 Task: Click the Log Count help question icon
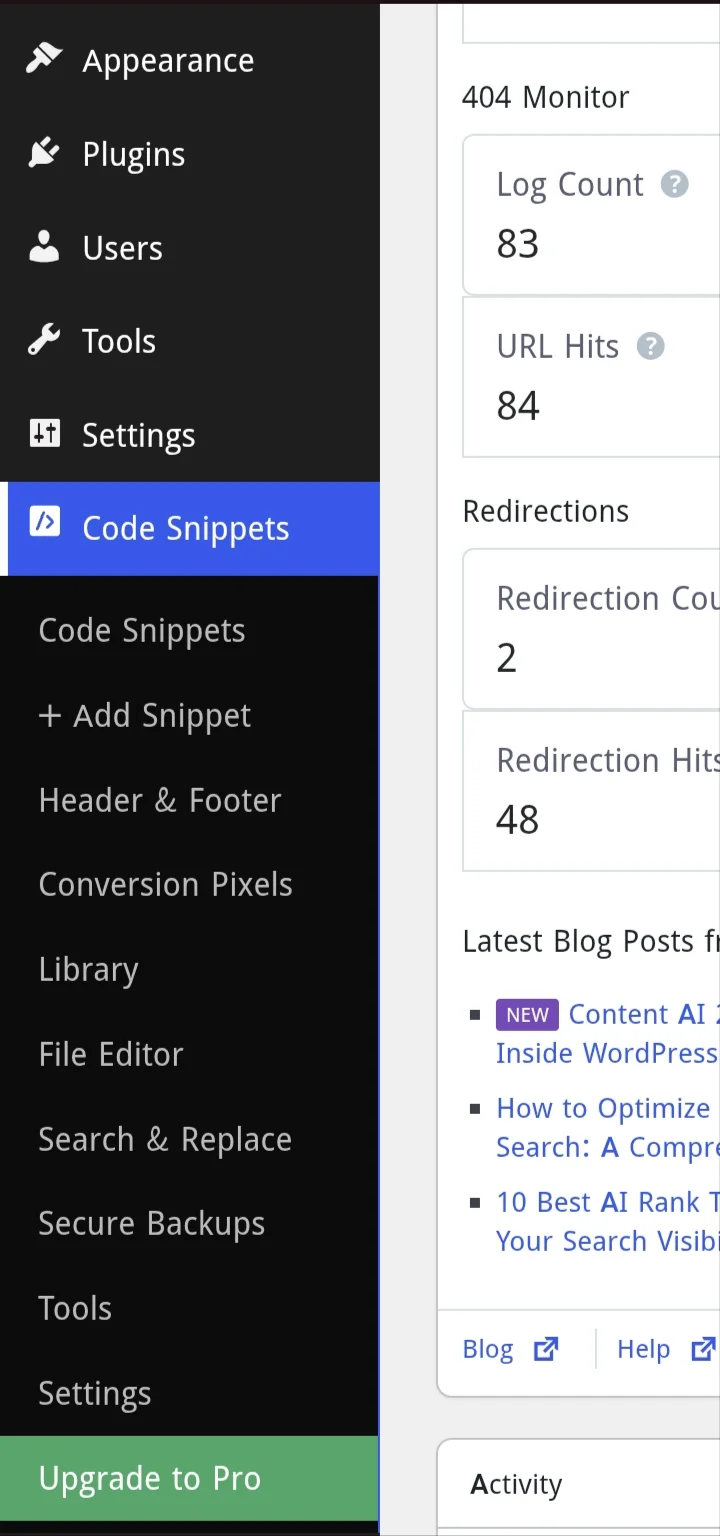[x=675, y=184]
